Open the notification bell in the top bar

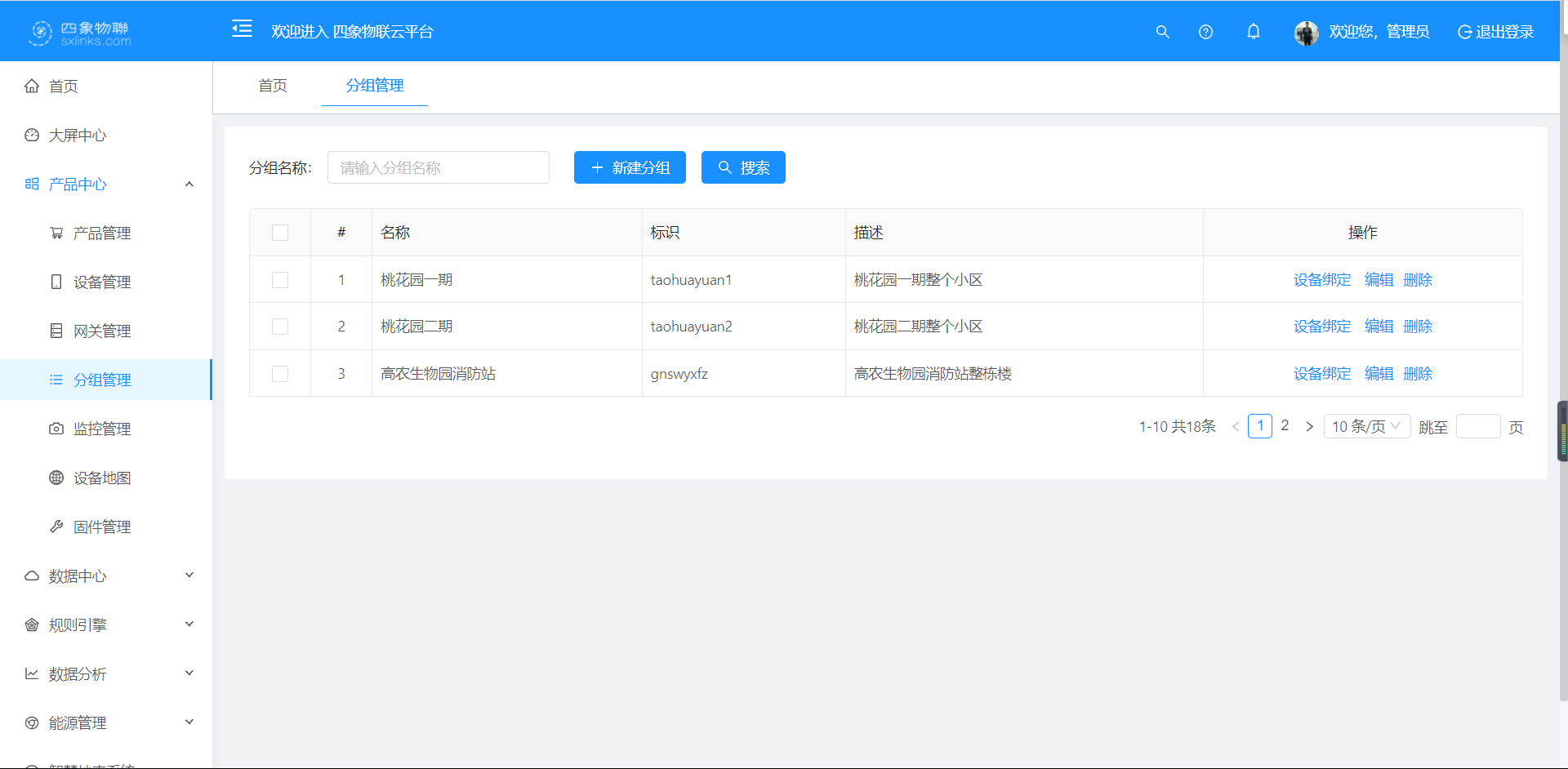[x=1254, y=32]
